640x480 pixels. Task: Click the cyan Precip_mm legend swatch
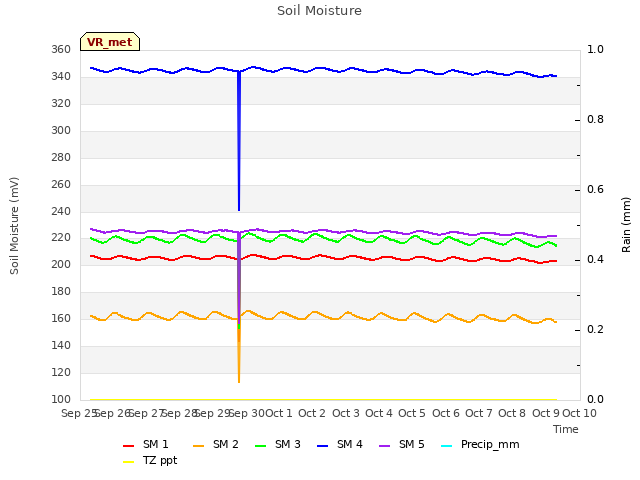tap(447, 446)
